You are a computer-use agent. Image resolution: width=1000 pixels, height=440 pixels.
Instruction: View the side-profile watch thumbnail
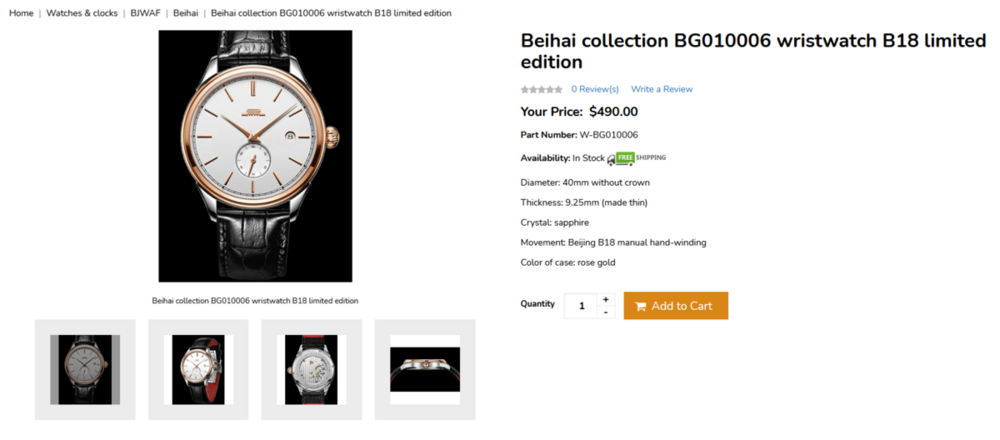point(425,369)
